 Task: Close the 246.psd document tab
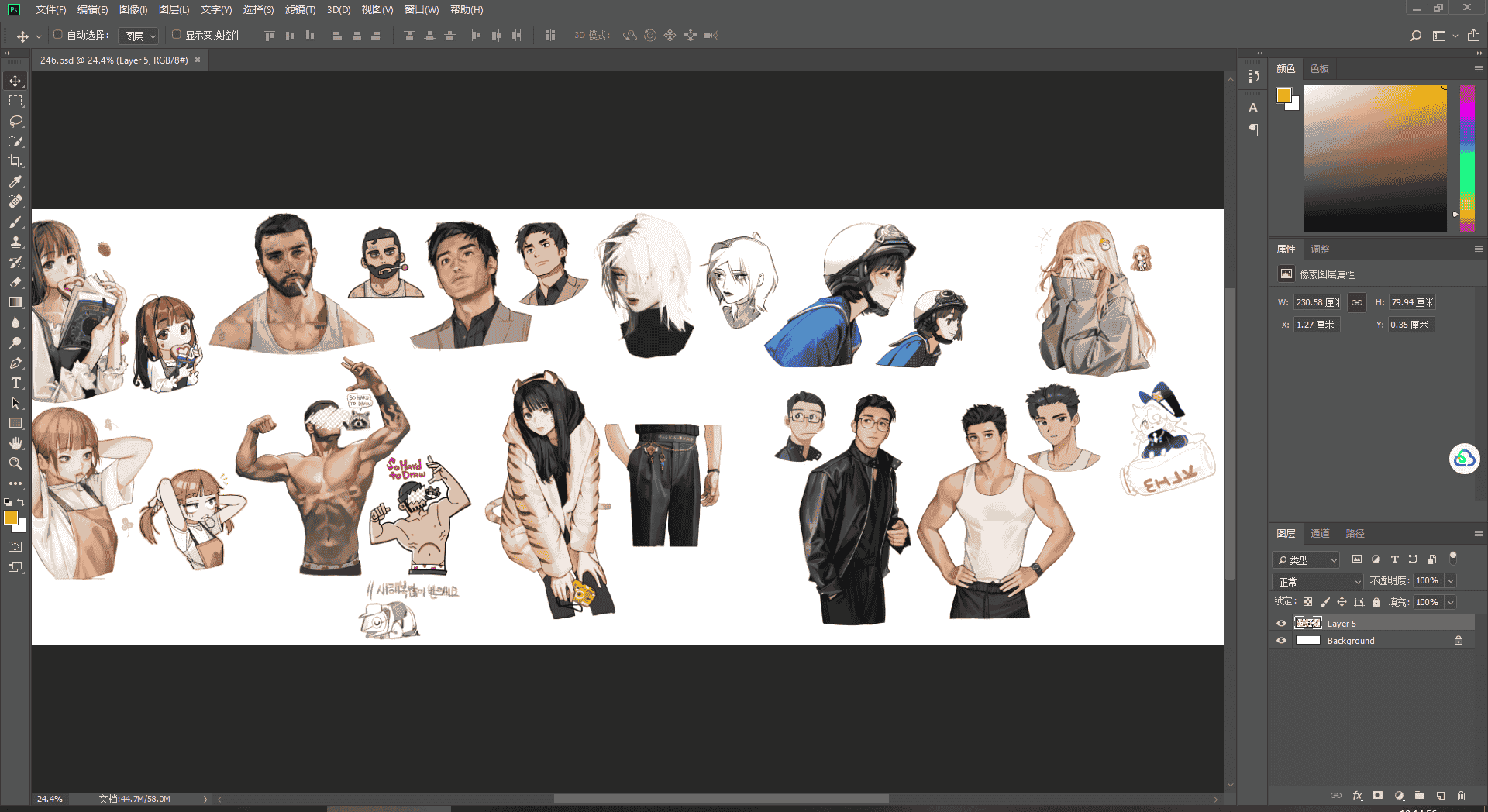[x=198, y=60]
